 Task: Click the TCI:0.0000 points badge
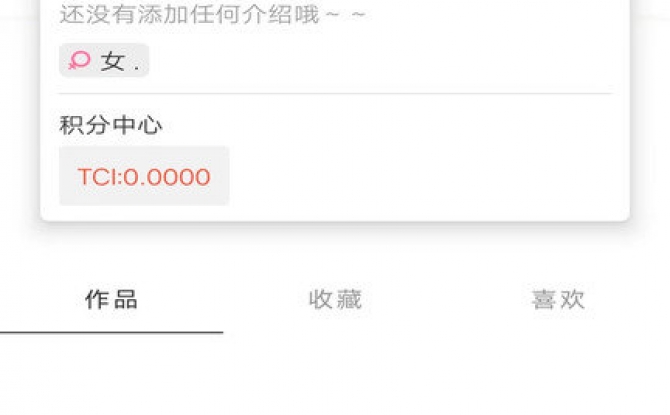(144, 176)
